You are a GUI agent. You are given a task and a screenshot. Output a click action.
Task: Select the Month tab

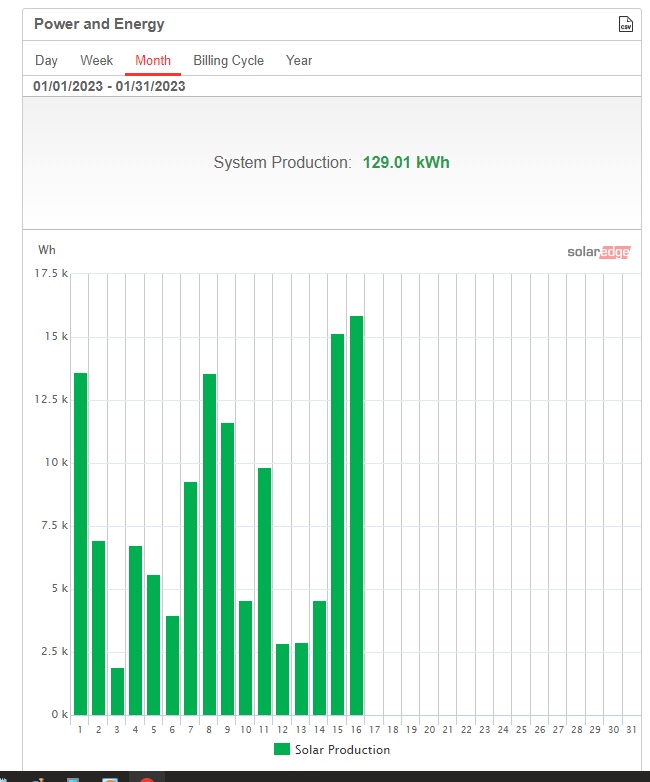tap(153, 61)
